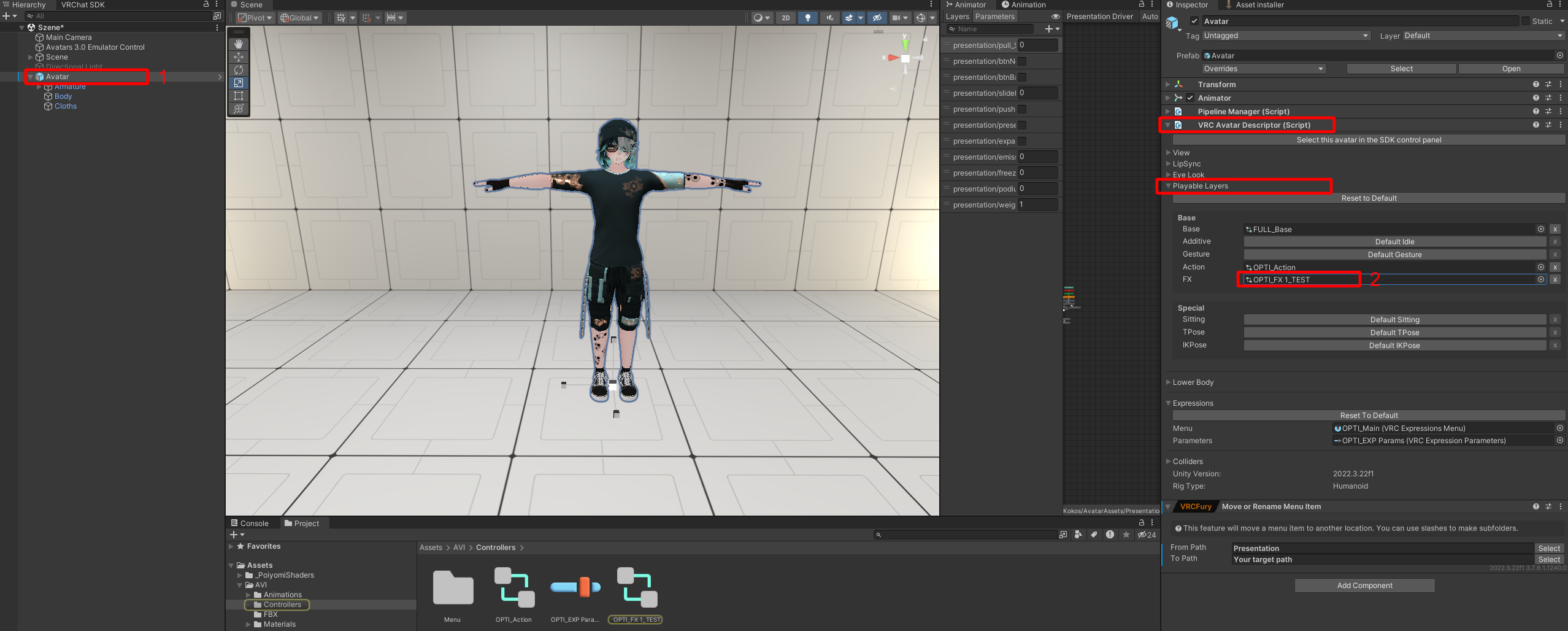
Task: Open the Project tab
Action: (x=302, y=524)
